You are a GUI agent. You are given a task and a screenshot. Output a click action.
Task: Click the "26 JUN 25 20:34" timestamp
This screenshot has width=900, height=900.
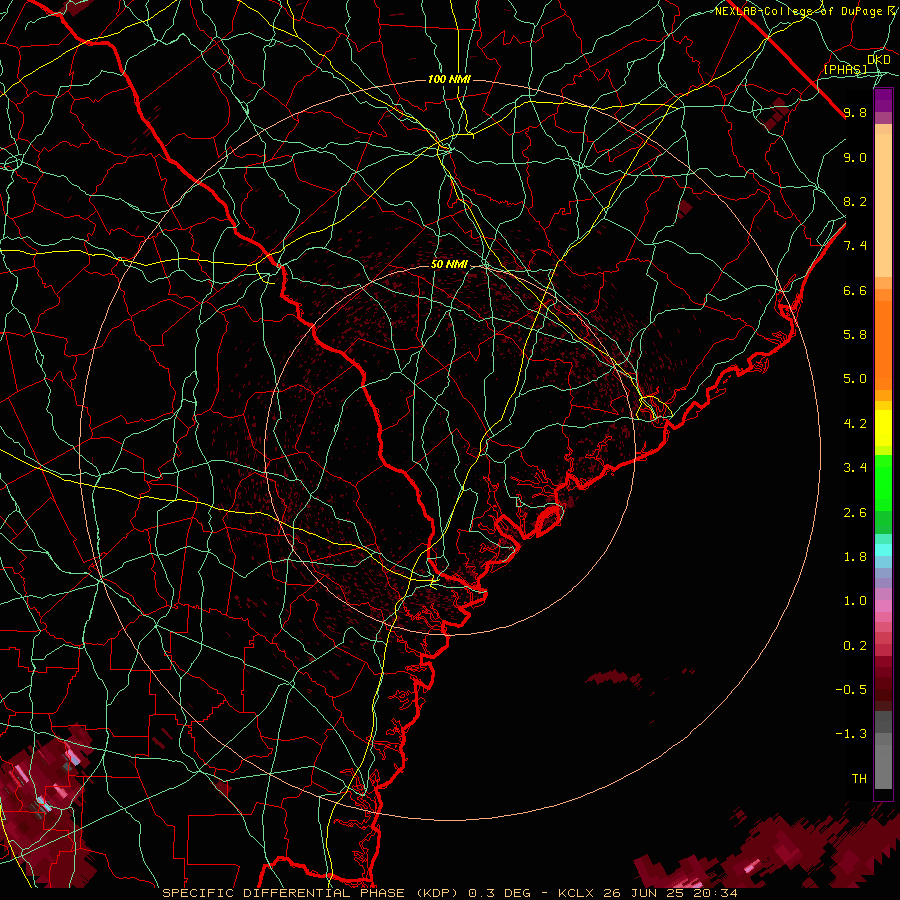(x=670, y=893)
